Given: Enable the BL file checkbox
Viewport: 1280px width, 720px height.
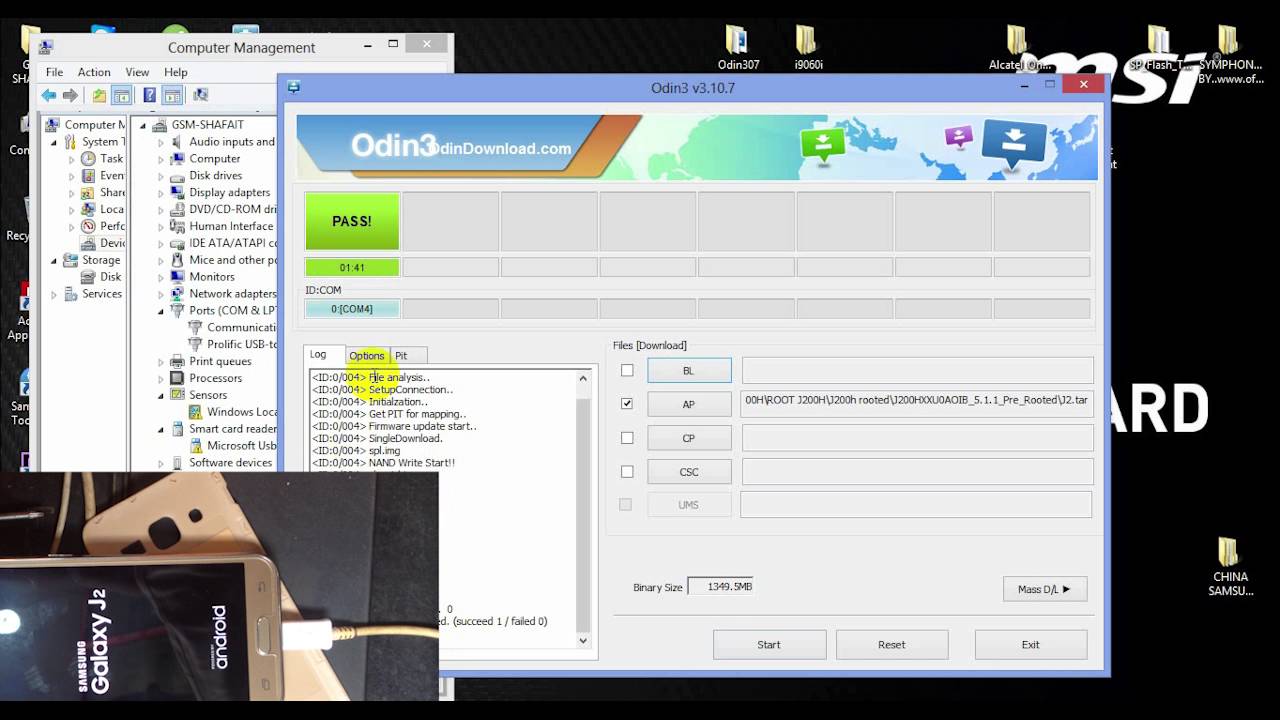Looking at the screenshot, I should pos(627,370).
